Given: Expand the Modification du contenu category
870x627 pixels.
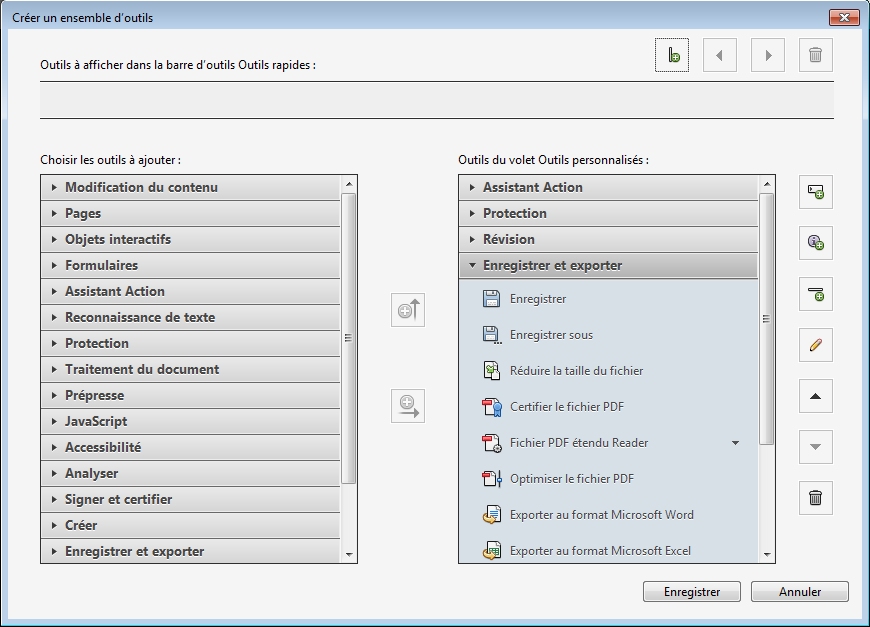Looking at the screenshot, I should tap(140, 187).
